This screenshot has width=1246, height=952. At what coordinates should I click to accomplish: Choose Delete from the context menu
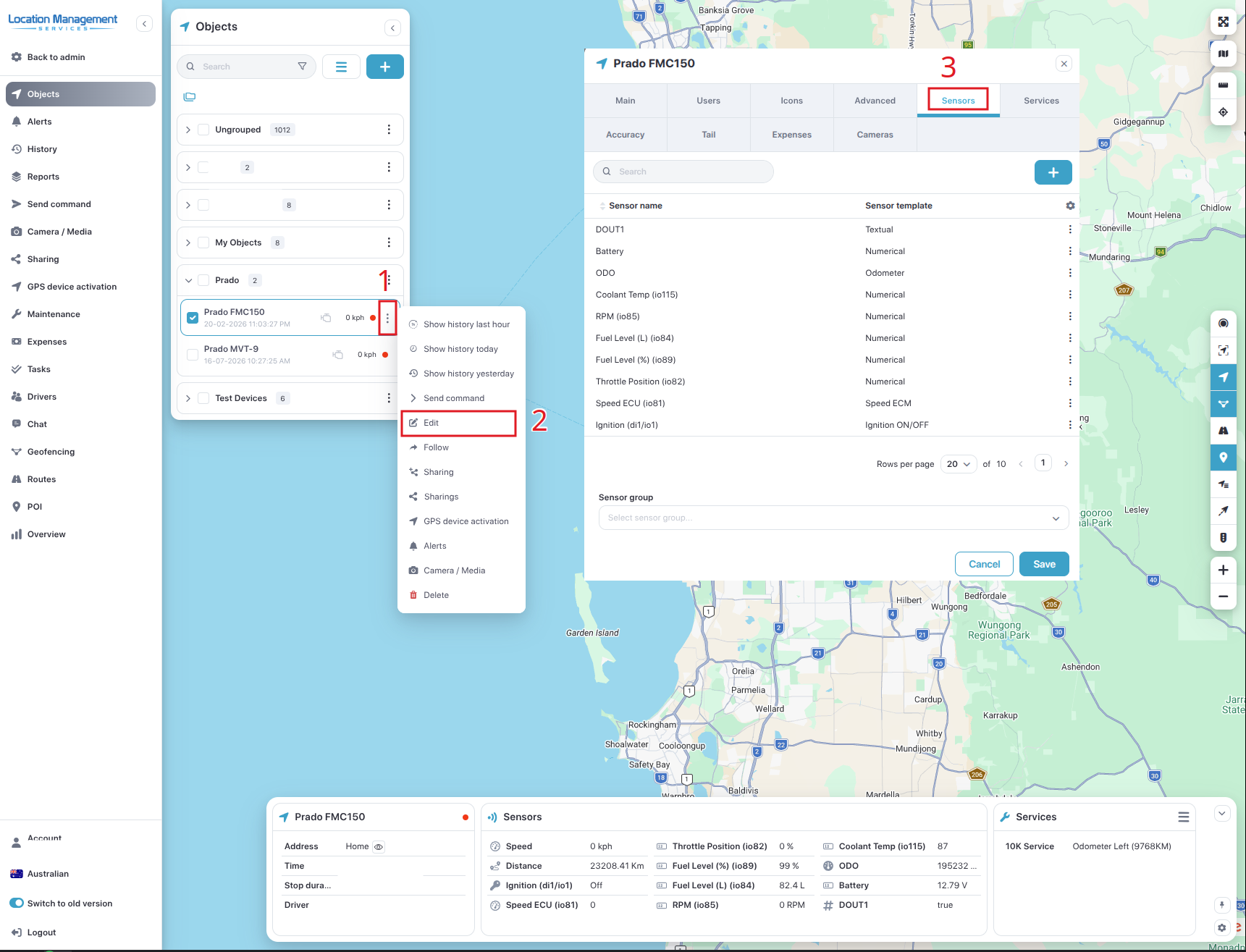coord(436,595)
